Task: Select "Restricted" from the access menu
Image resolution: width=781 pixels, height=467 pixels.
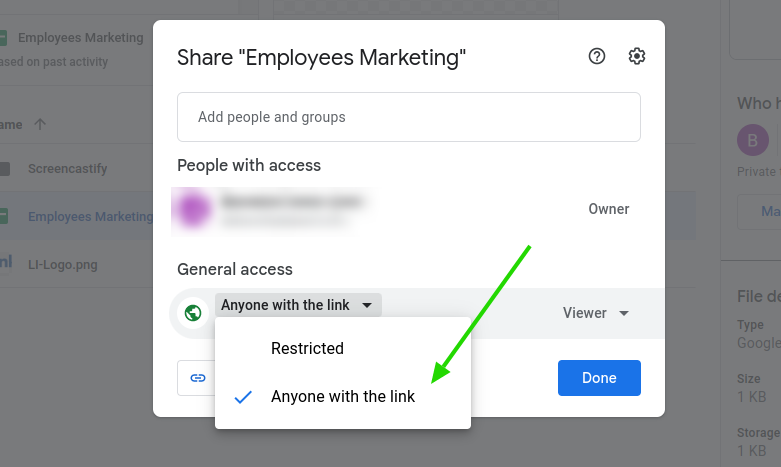Action: click(307, 349)
